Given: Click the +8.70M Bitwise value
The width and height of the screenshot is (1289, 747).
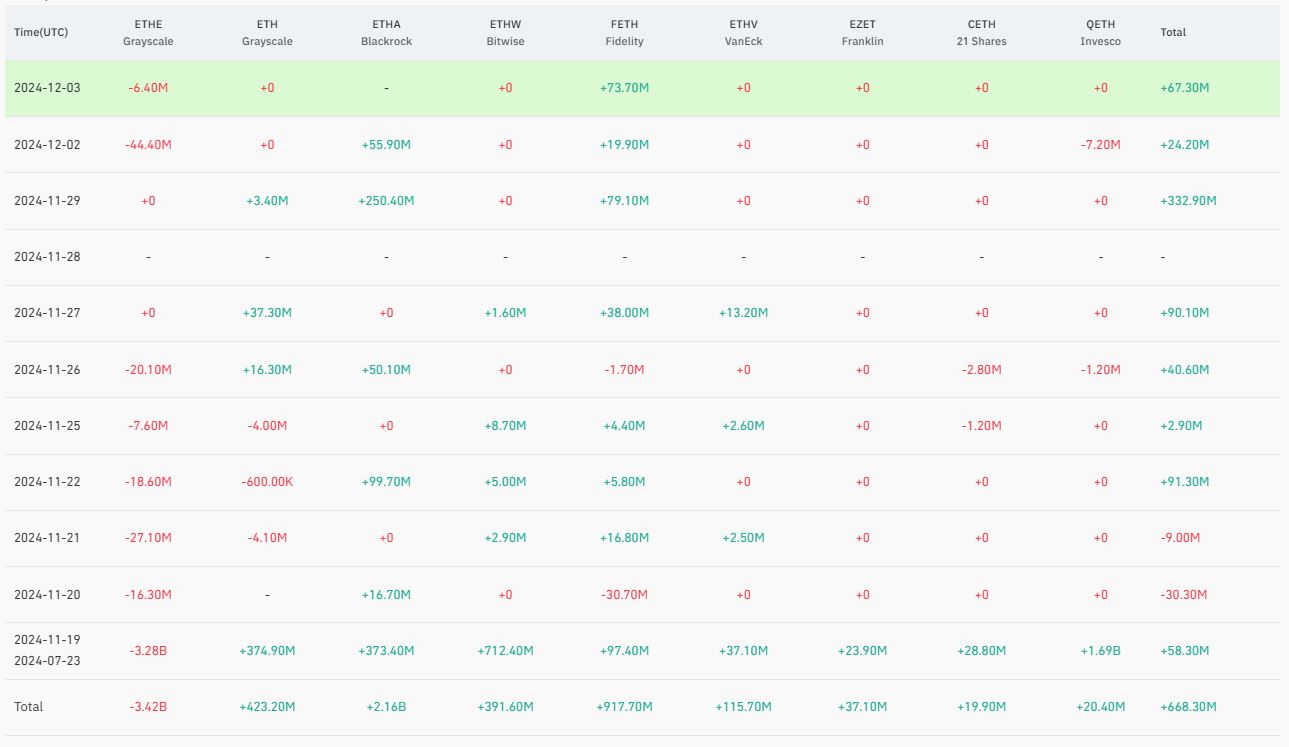Looking at the screenshot, I should coord(505,426).
